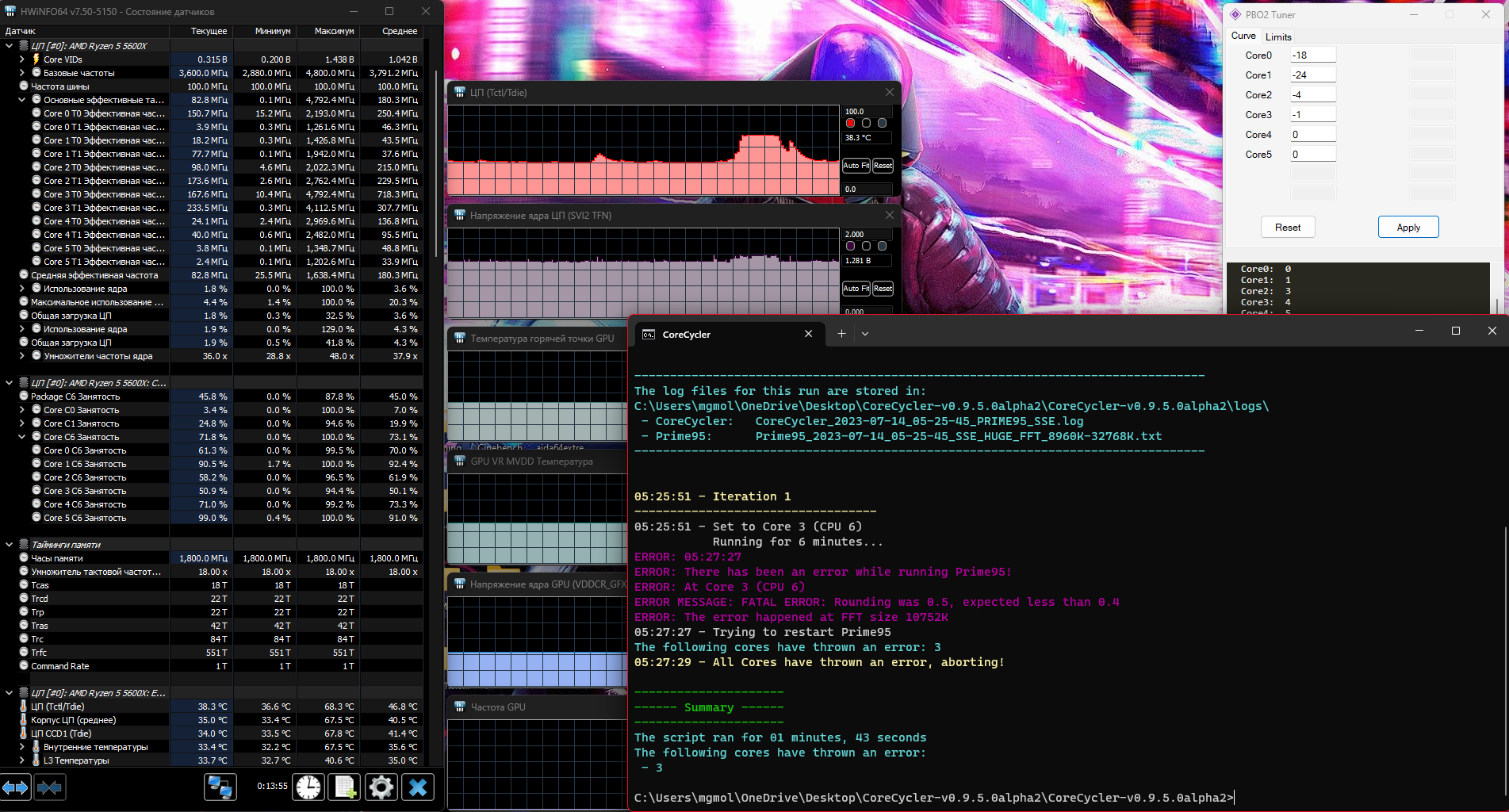Click red color swatch in CPU Tctl/Tdie graph
The width and height of the screenshot is (1509, 812).
(x=850, y=124)
